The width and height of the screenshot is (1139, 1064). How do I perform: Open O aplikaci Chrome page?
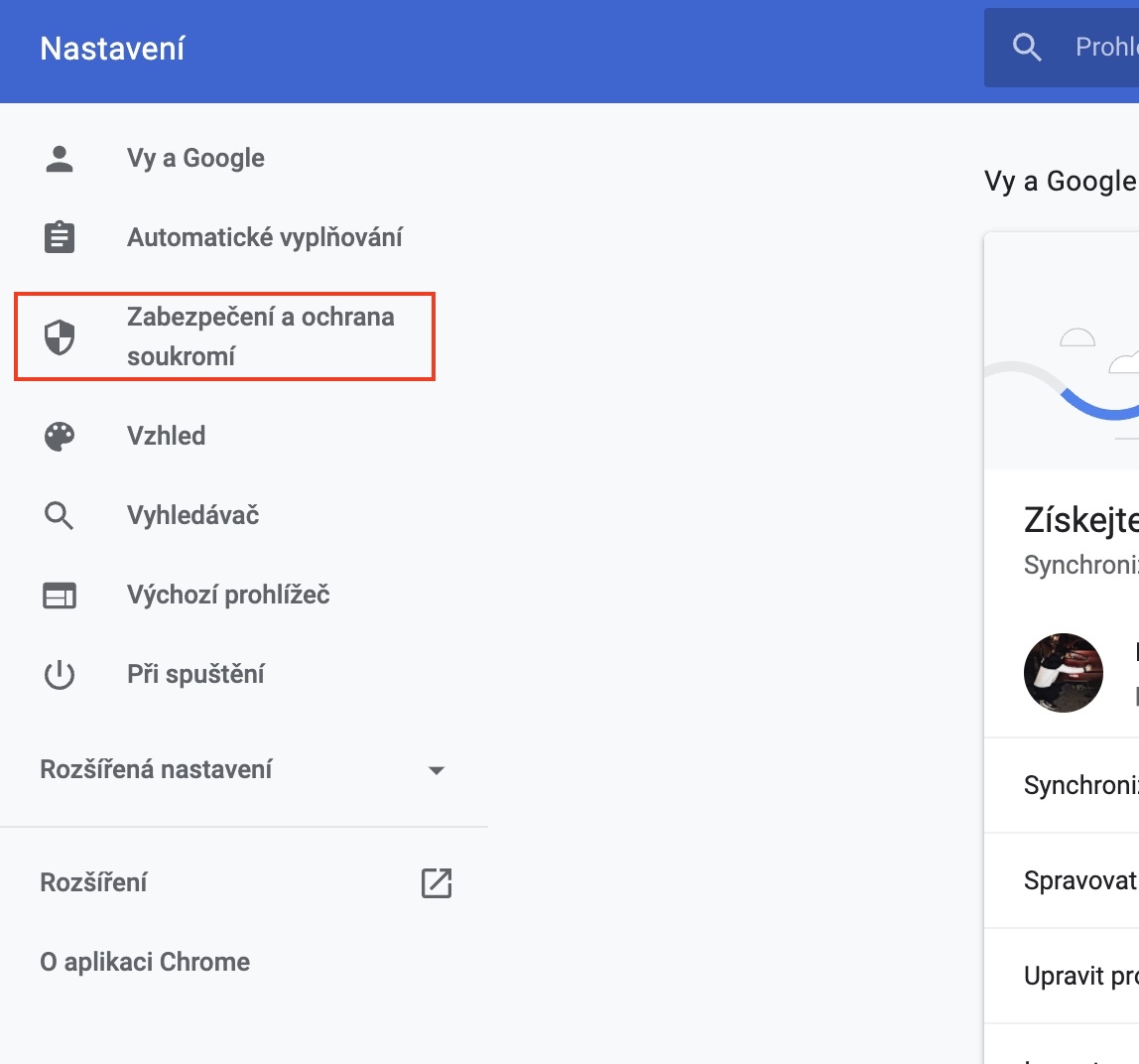coord(145,962)
